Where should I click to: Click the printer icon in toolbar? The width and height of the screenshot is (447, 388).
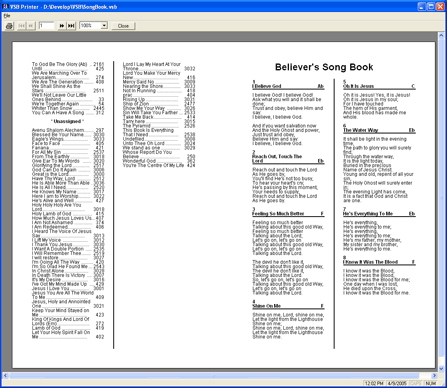click(x=9, y=26)
